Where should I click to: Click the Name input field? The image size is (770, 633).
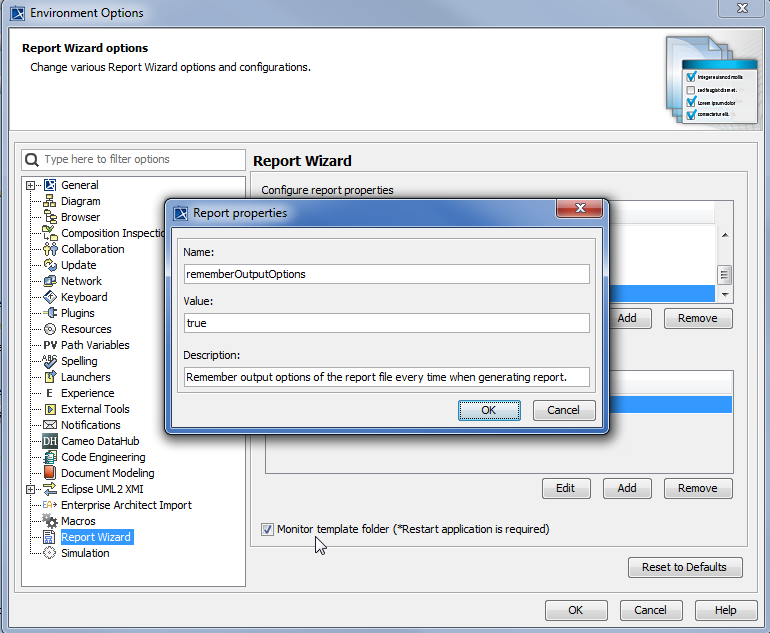click(386, 274)
